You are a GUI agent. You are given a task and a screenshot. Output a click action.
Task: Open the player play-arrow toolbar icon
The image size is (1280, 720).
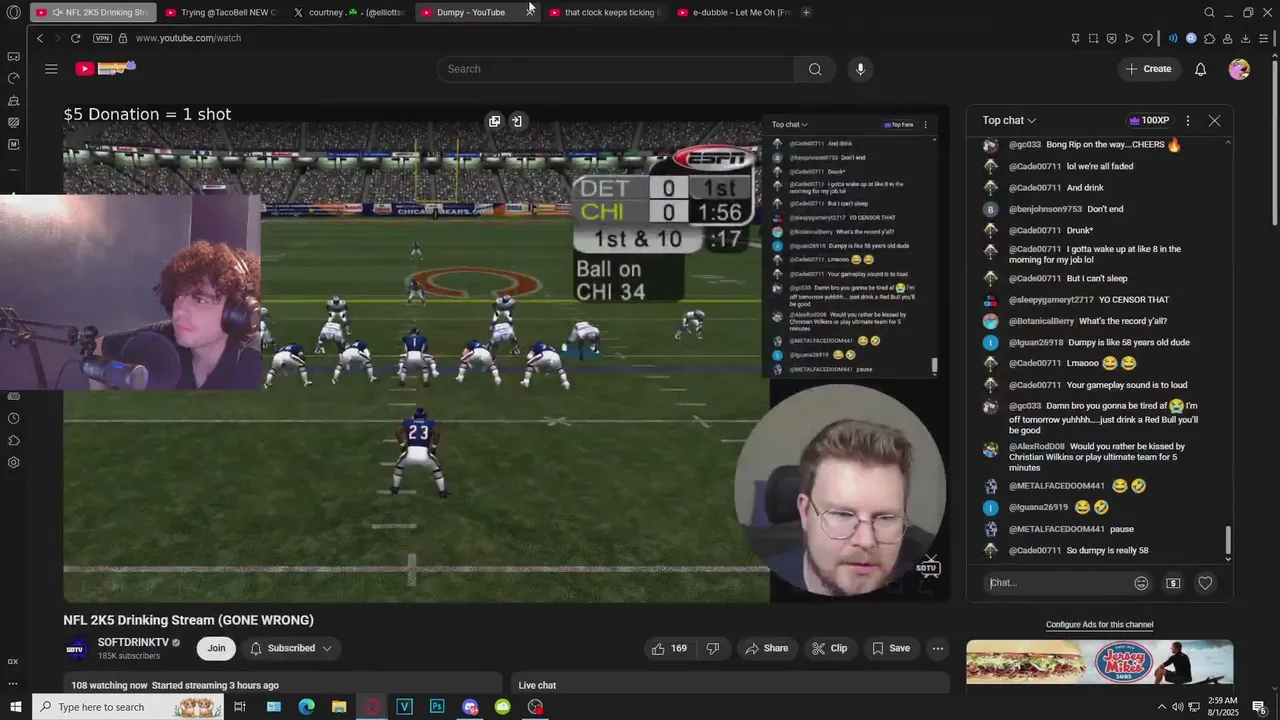[1129, 38]
